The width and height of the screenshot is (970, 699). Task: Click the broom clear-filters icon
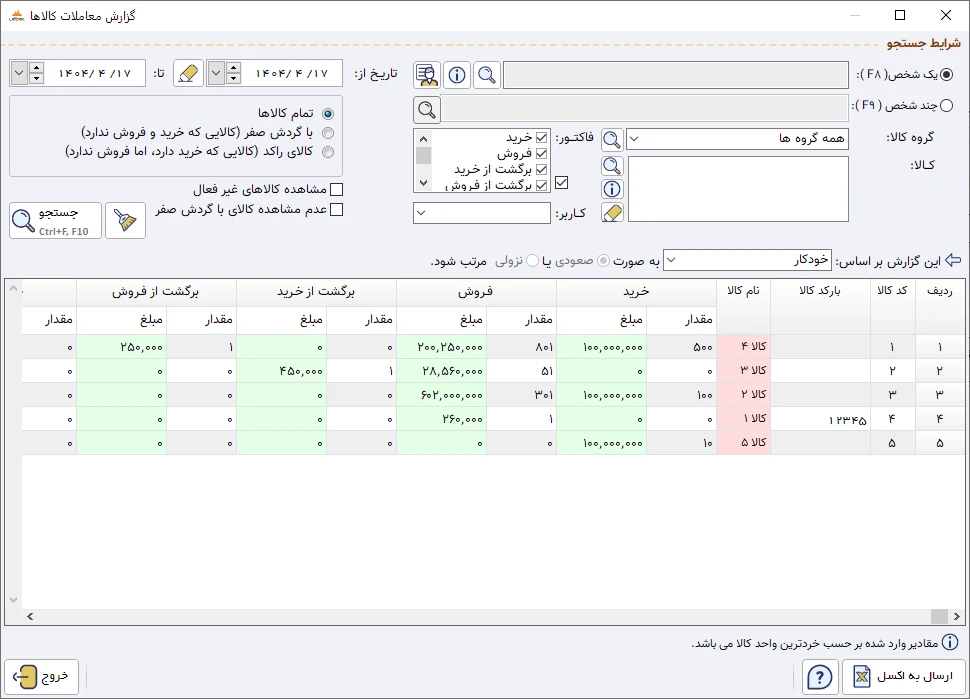[x=126, y=220]
